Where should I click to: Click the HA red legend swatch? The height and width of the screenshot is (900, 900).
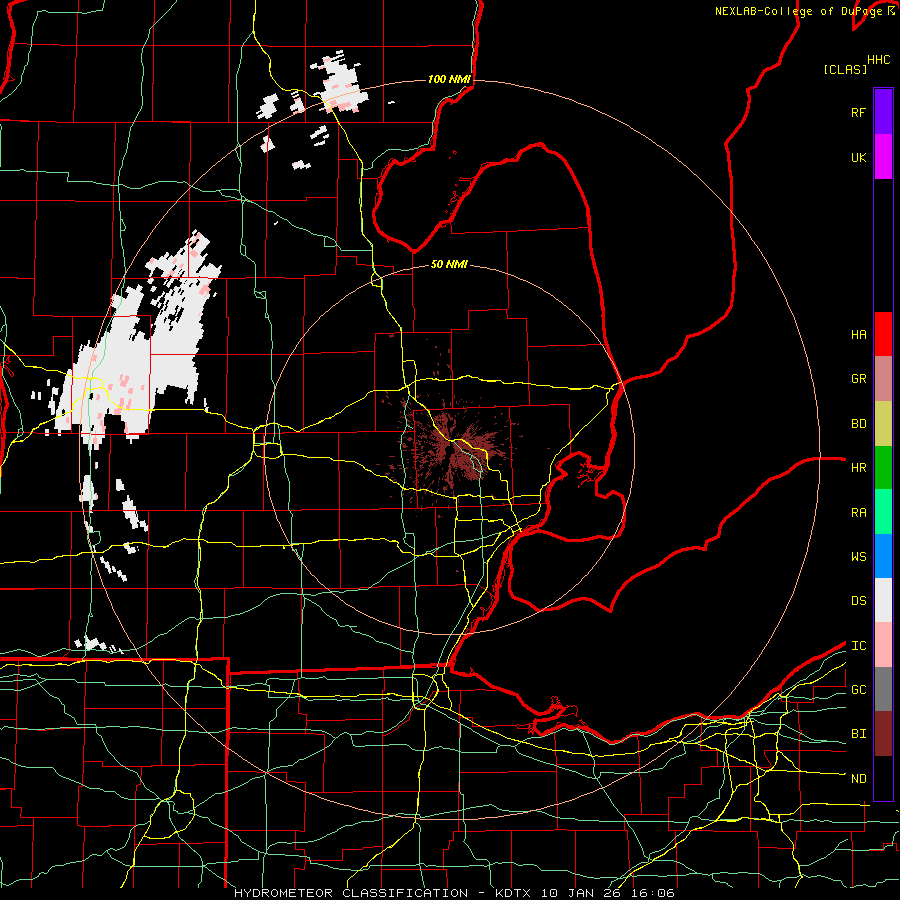click(x=883, y=334)
